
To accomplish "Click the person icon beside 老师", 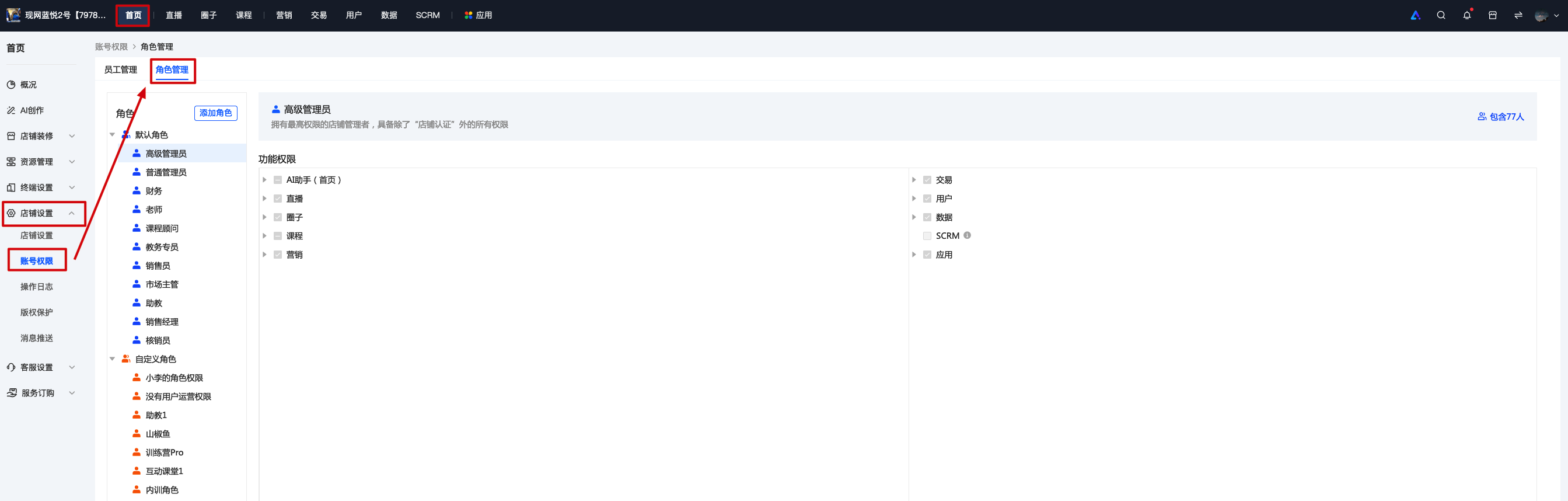I will (137, 210).
